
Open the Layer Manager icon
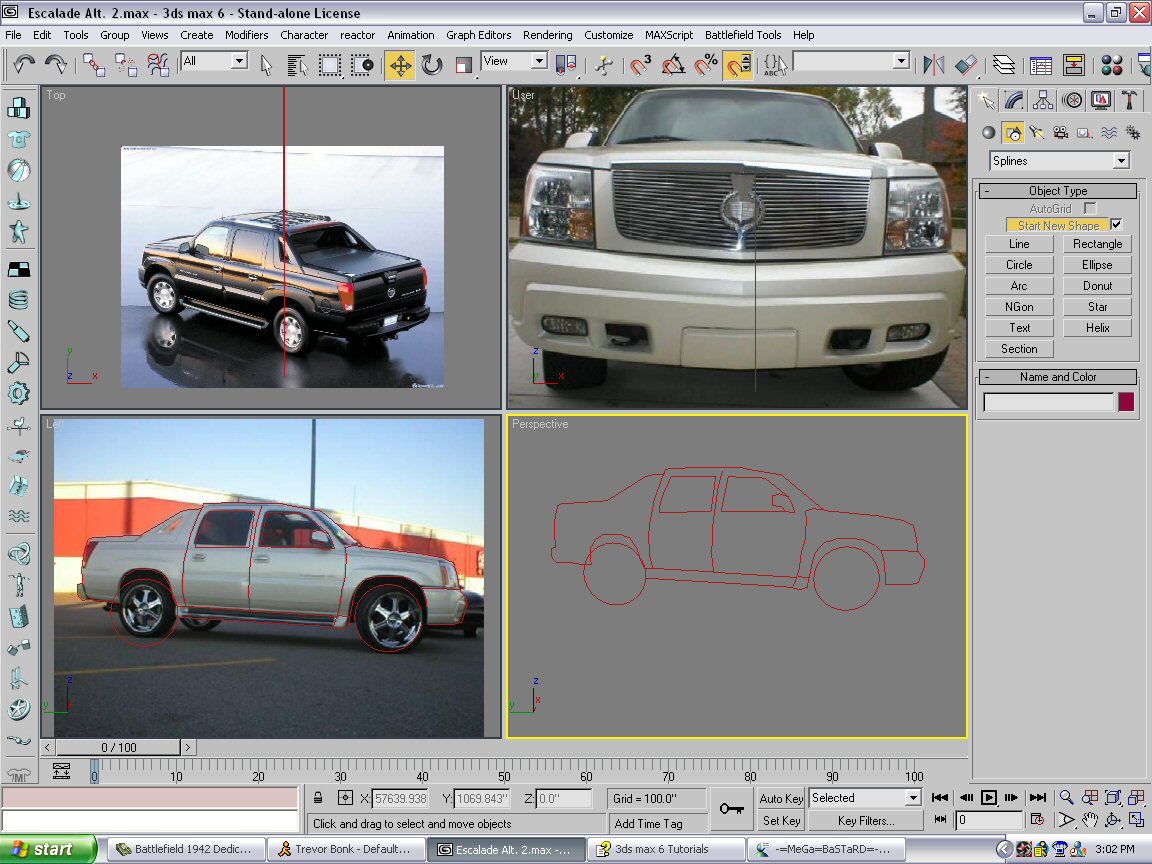(x=1003, y=65)
